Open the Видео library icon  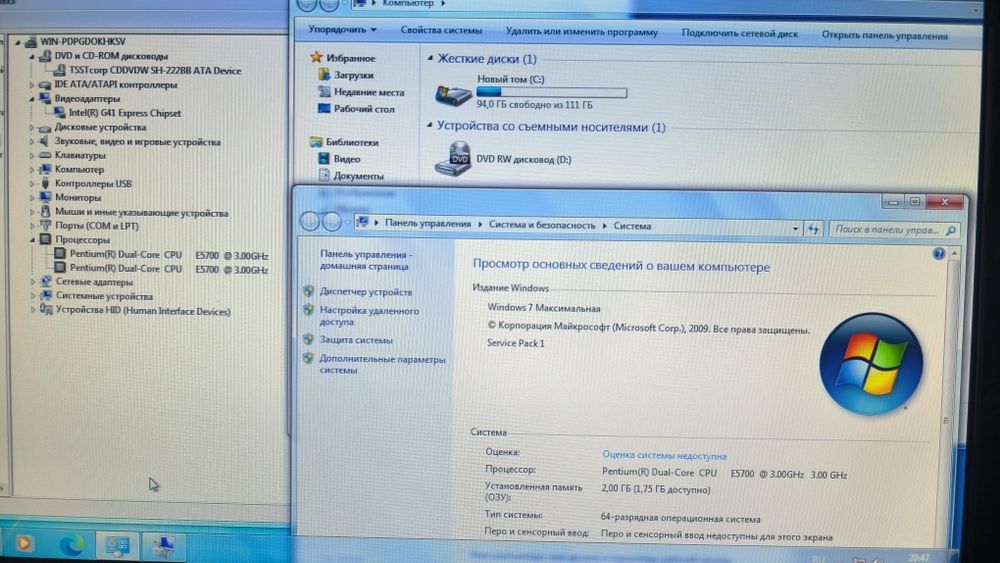click(324, 158)
